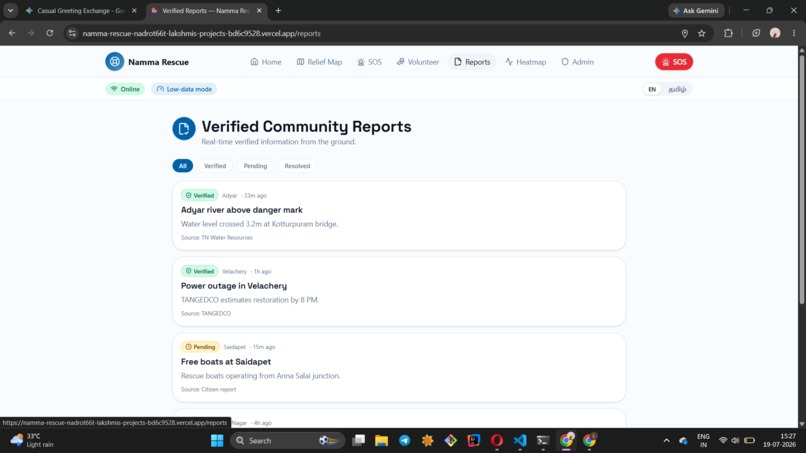The height and width of the screenshot is (453, 806).
Task: Go to the SOS nav item
Action: [x=369, y=62]
